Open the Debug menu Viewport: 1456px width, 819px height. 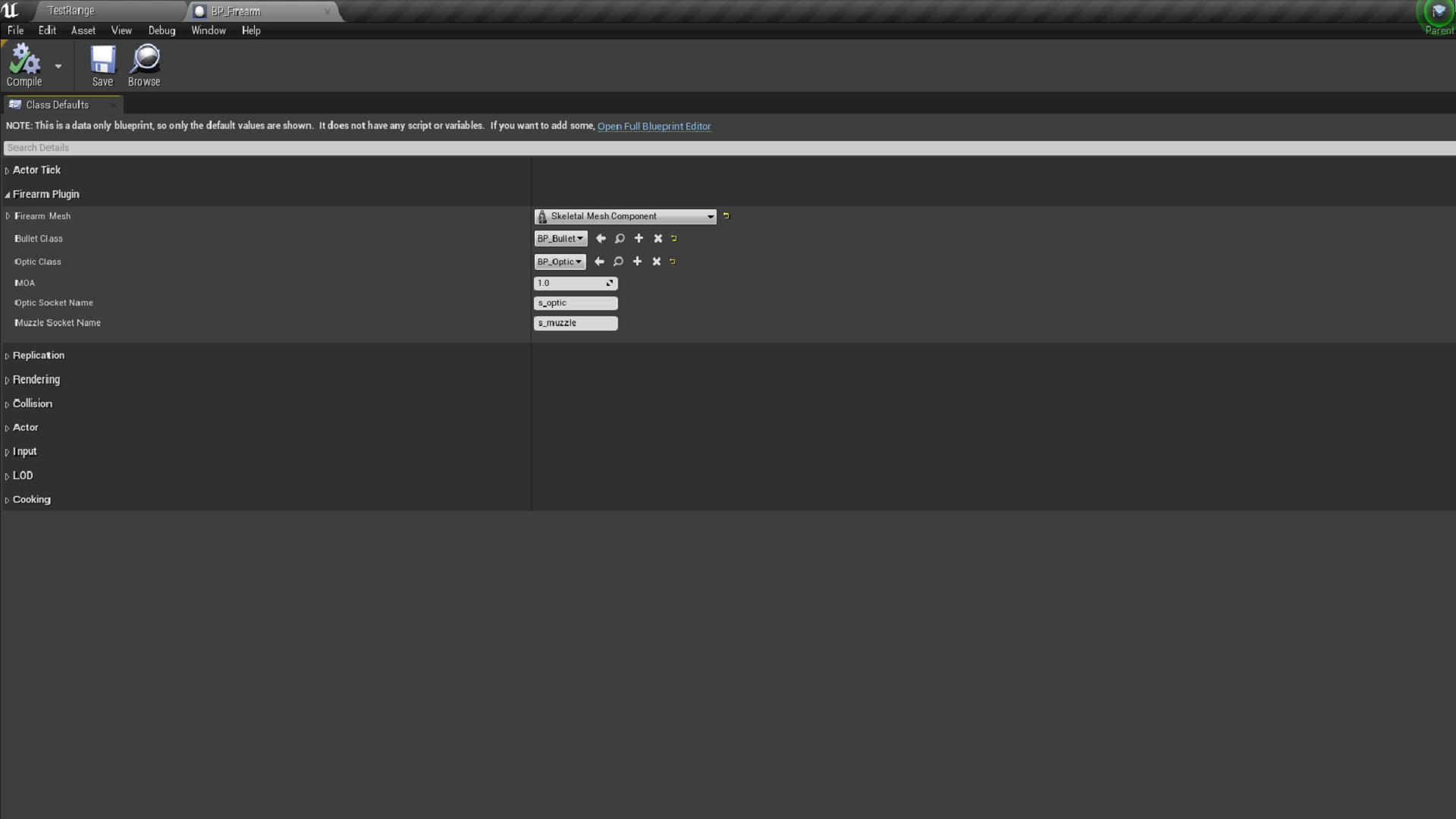[161, 30]
